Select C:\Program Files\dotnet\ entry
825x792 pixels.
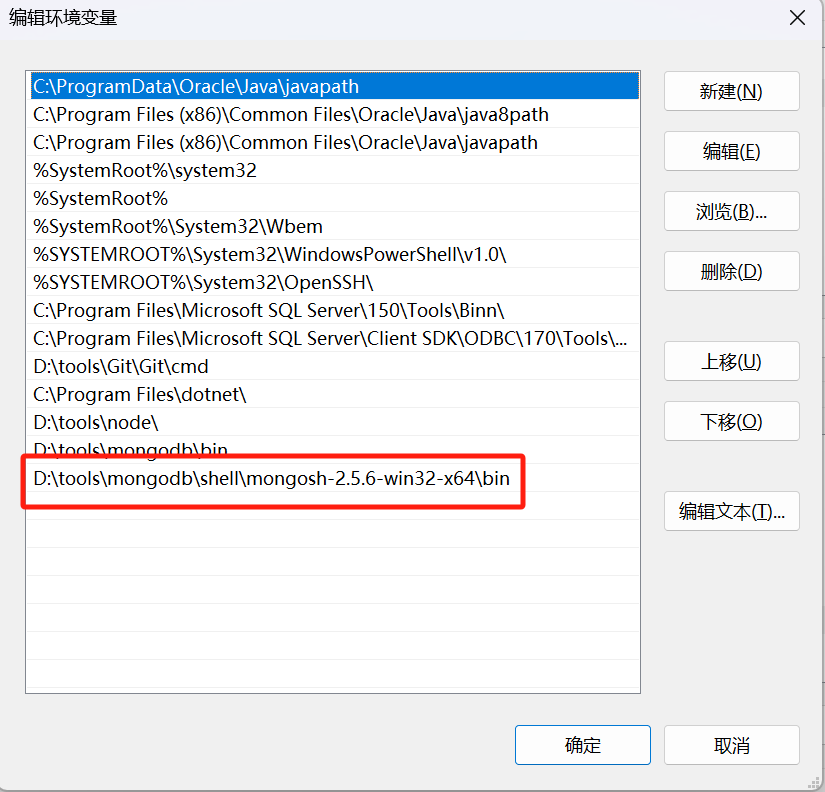click(x=334, y=394)
